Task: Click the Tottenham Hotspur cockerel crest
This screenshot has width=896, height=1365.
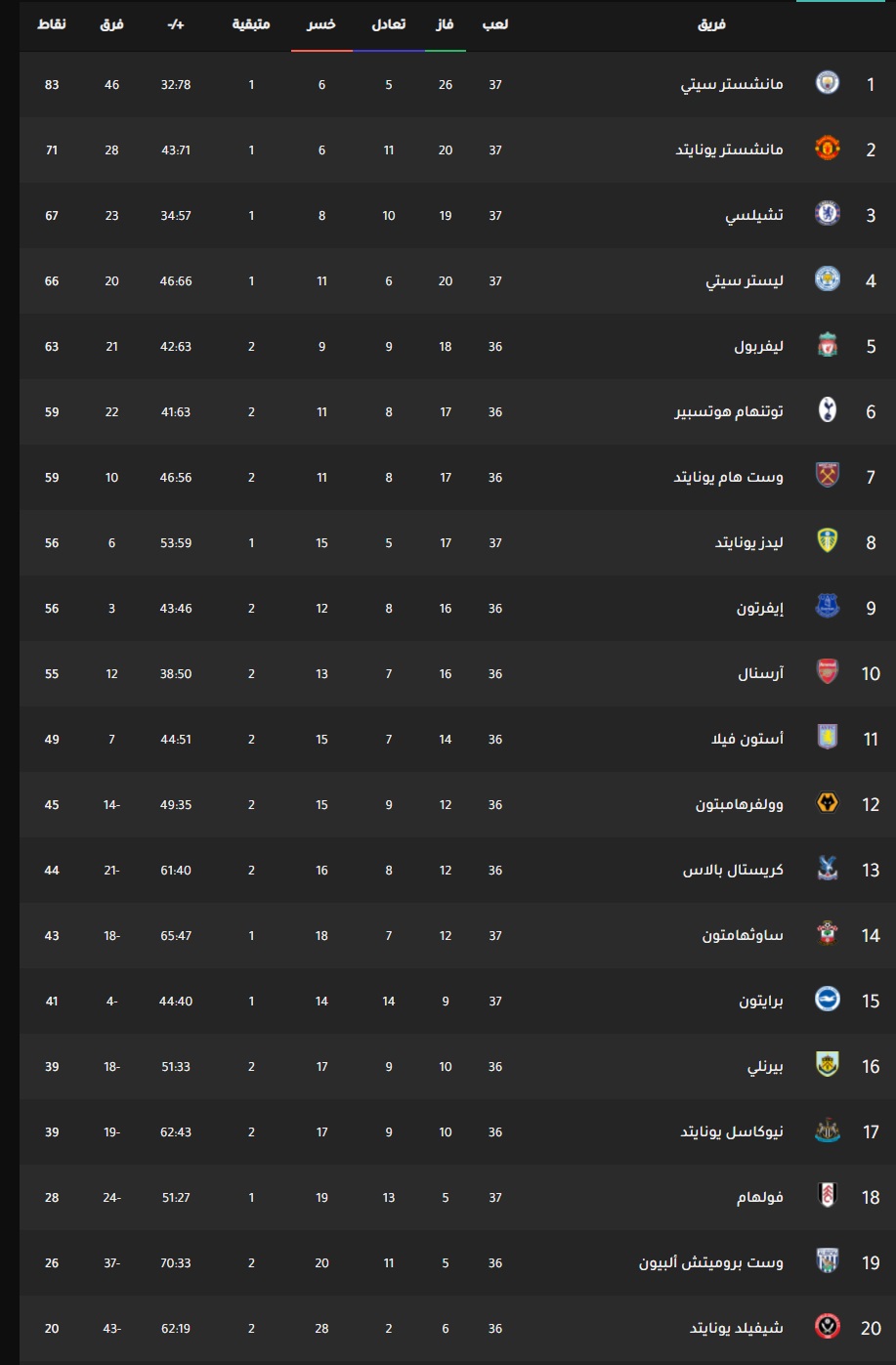Action: coord(828,411)
